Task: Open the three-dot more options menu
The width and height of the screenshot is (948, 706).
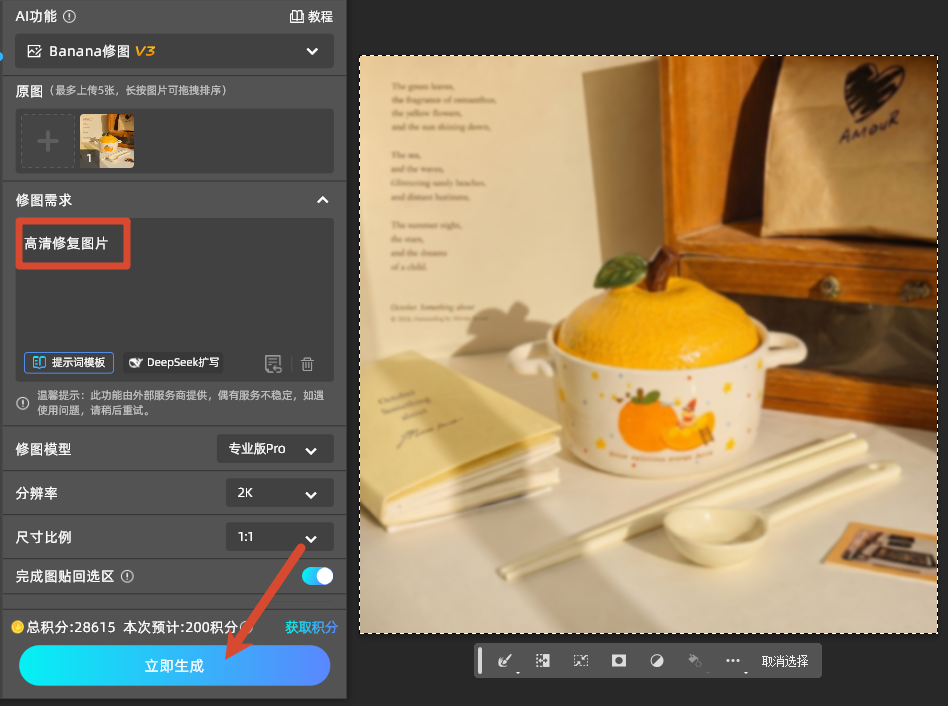Action: click(733, 661)
